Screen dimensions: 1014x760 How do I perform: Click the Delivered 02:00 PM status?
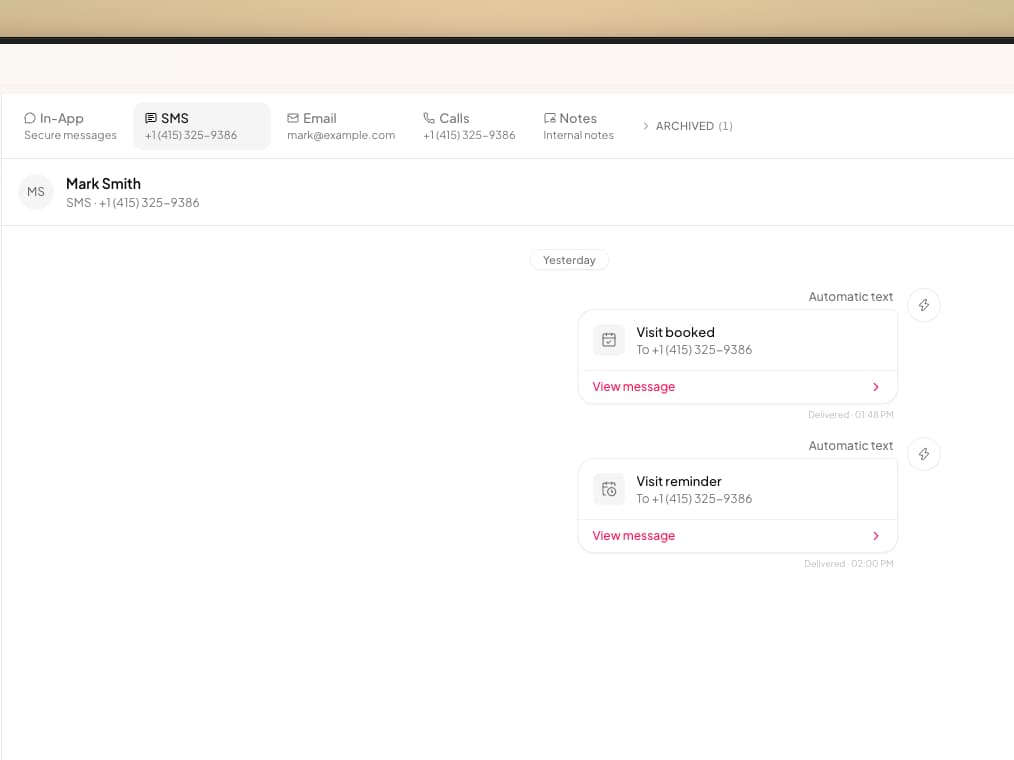[848, 563]
